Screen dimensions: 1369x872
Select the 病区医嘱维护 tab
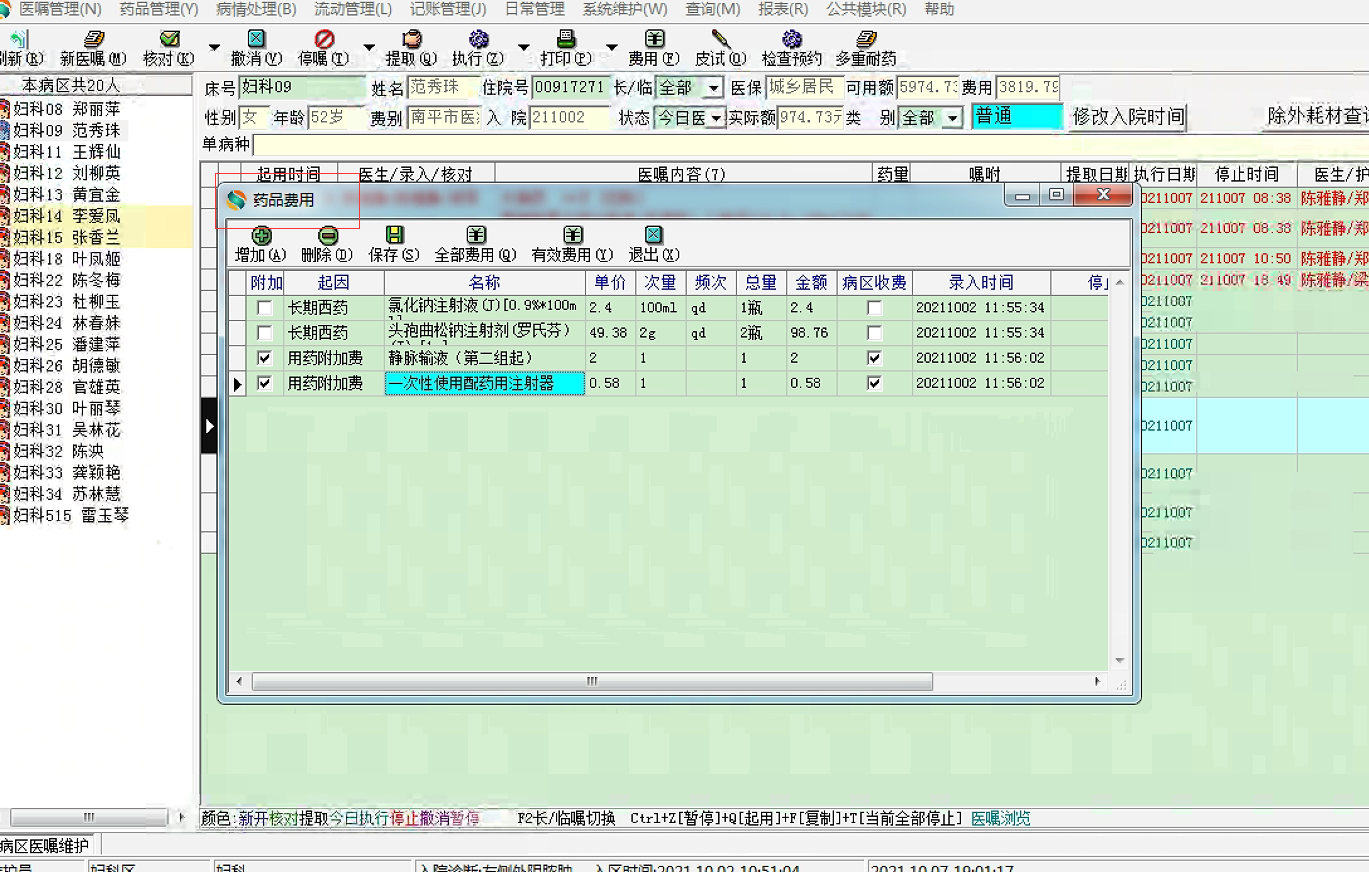click(45, 846)
